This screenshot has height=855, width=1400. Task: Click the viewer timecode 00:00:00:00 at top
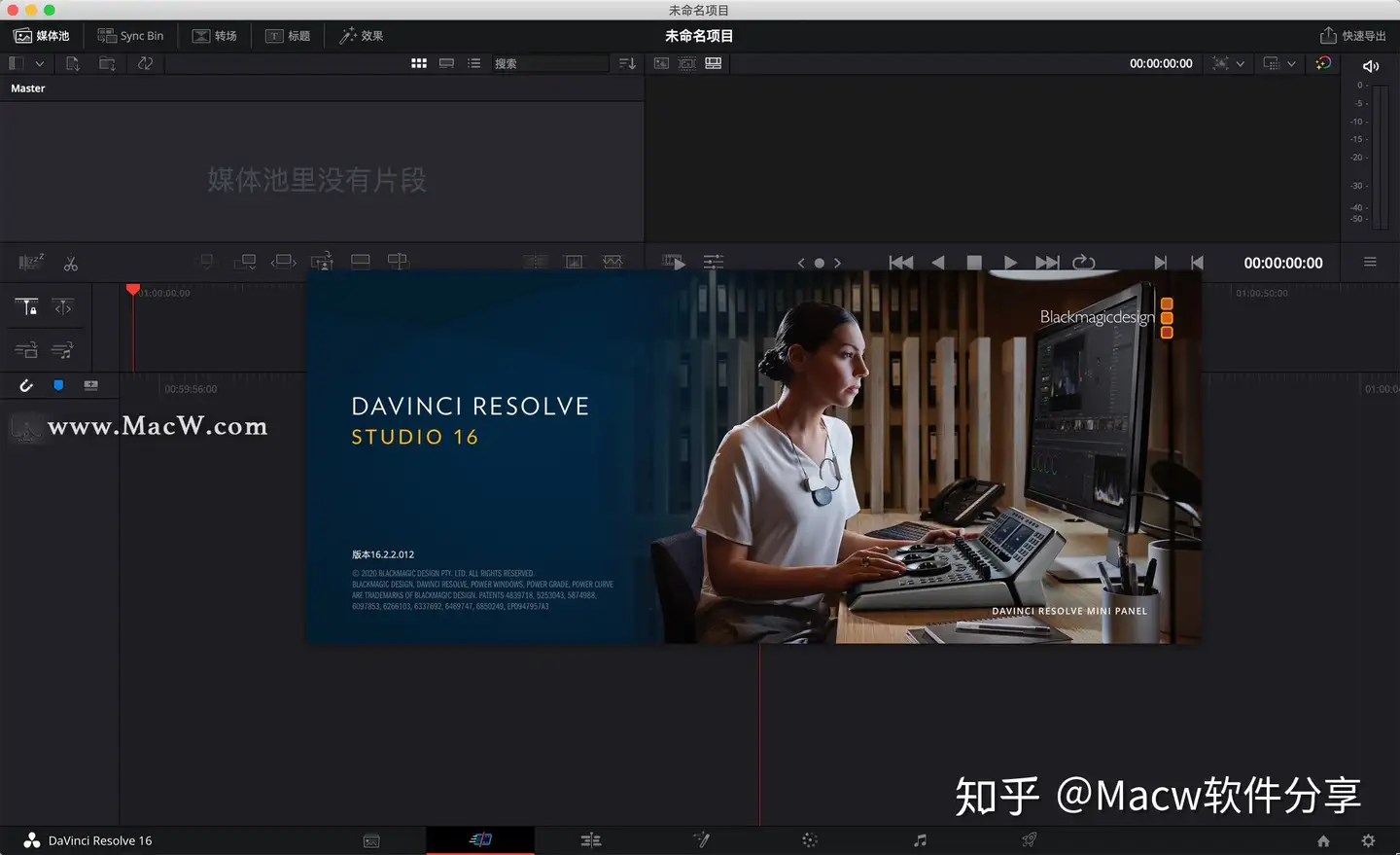pos(1161,63)
